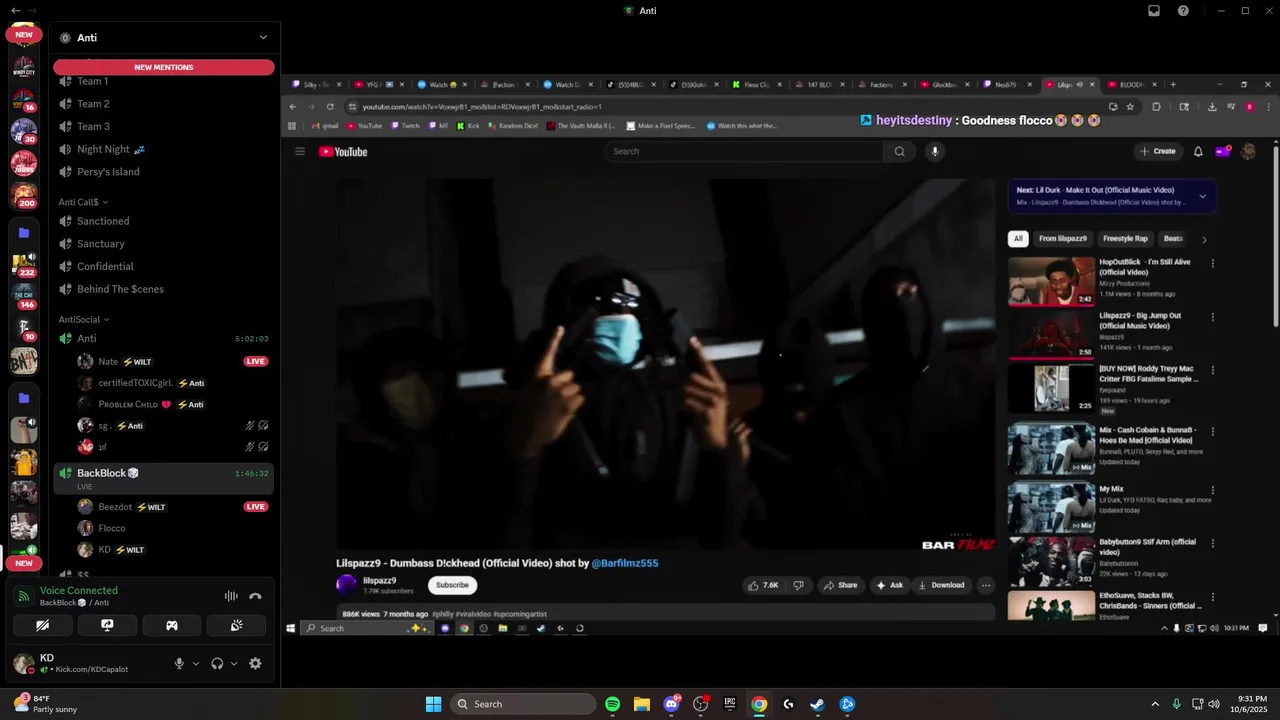This screenshot has width=1280, height=720.
Task: Watch Nate's LIVE stream badge
Action: click(256, 361)
